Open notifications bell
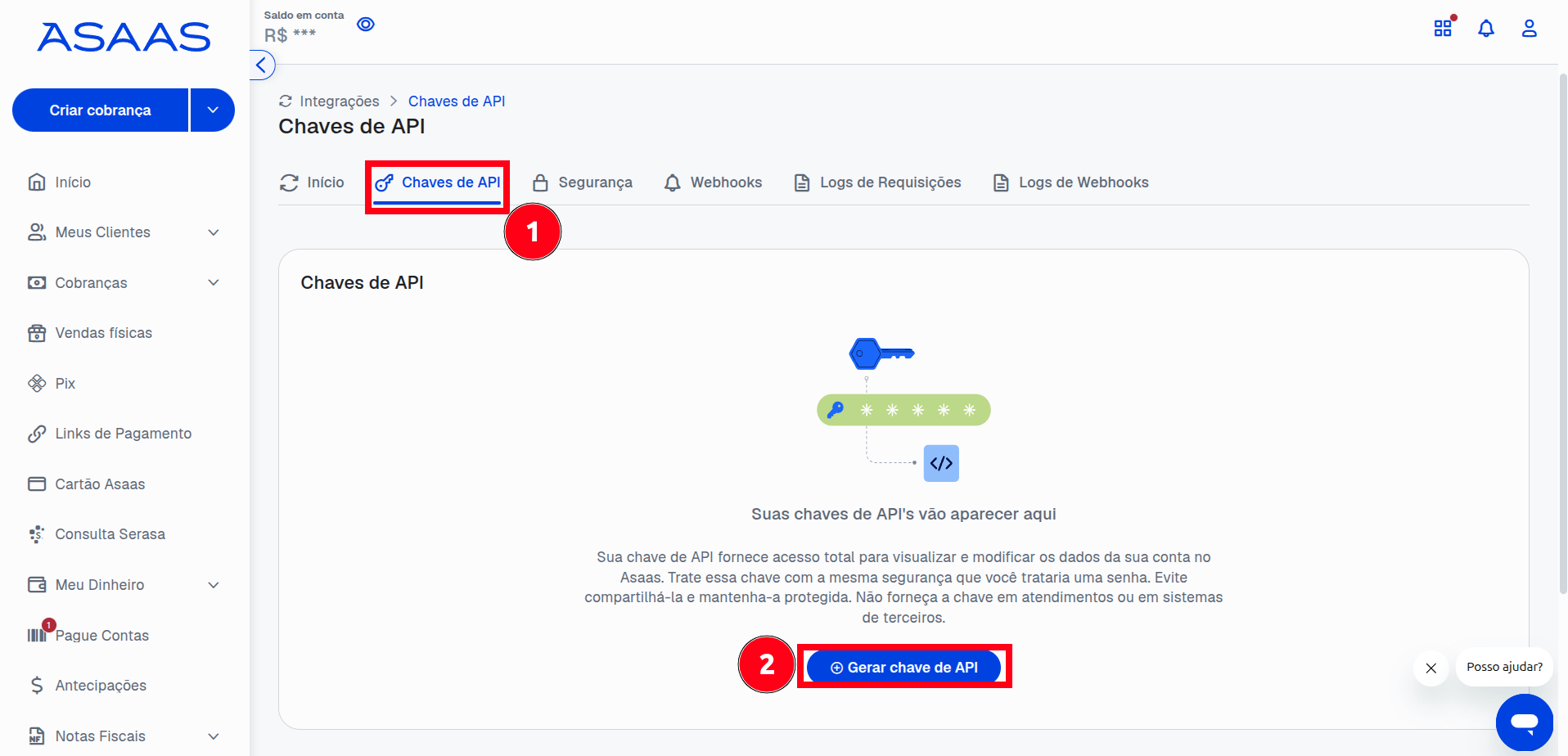The height and width of the screenshot is (756, 1568). (1486, 29)
